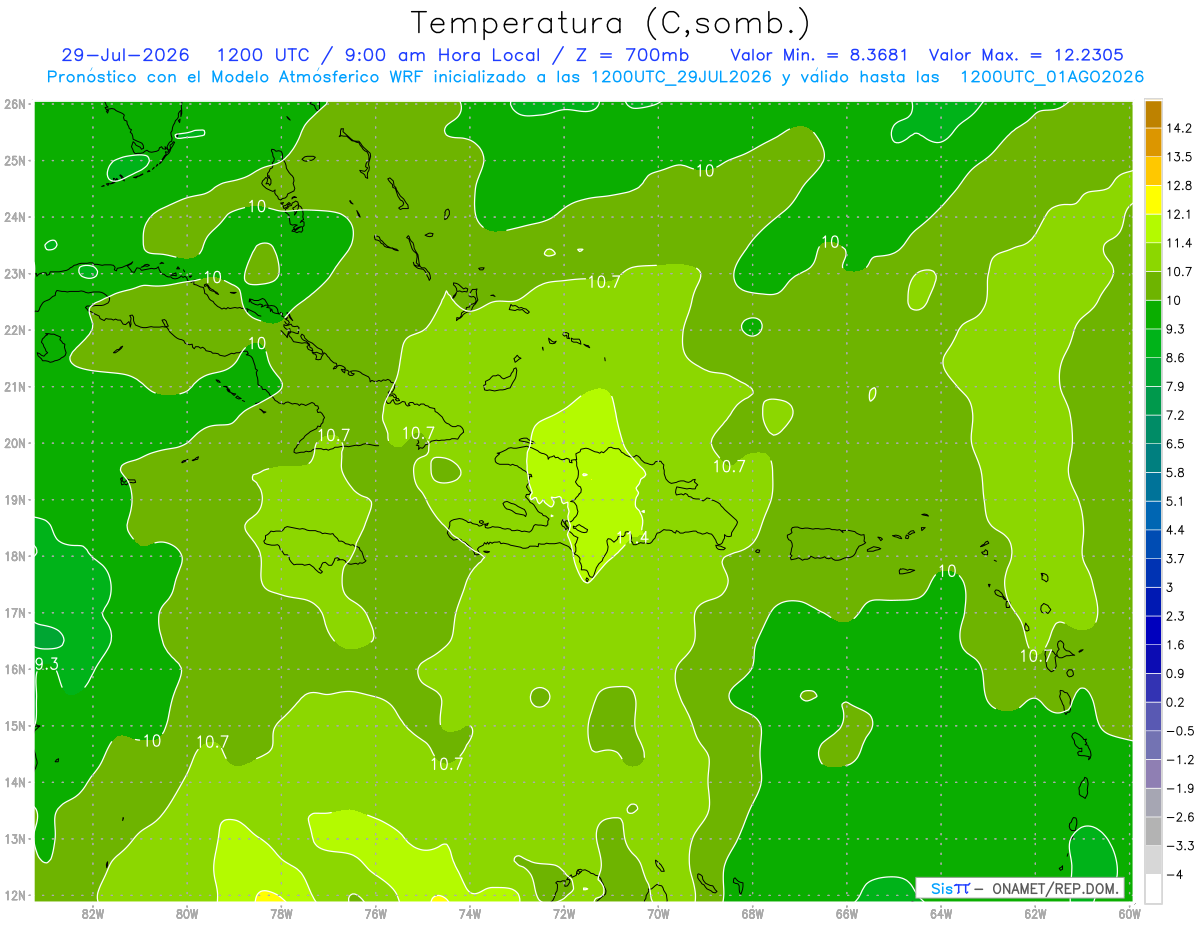1200x927 pixels.
Task: Click the dark orange legend segment above 14.2
Action: (1153, 114)
